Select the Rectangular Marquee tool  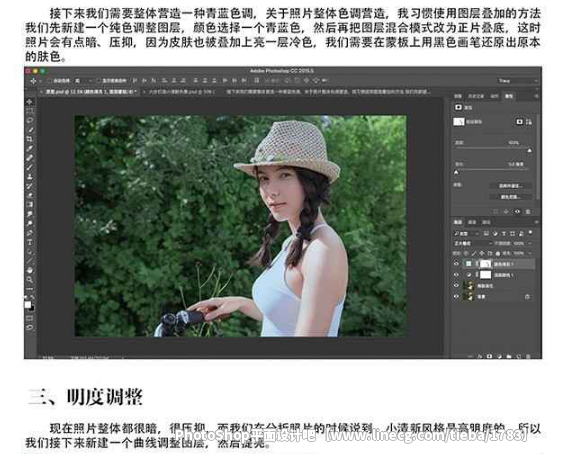pyautogui.click(x=30, y=111)
